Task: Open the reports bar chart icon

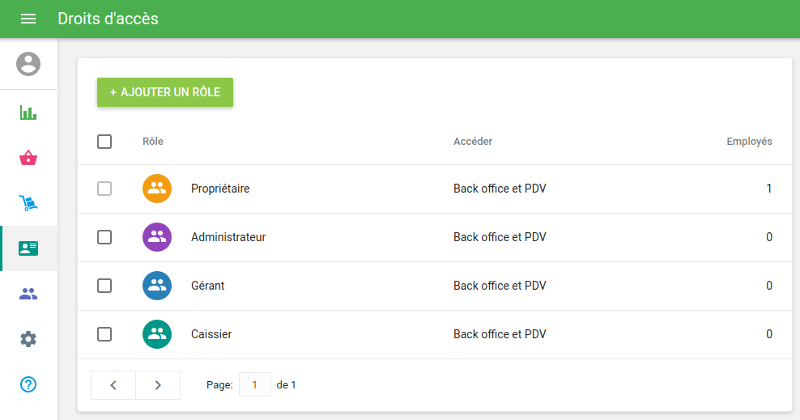Action: 28,112
